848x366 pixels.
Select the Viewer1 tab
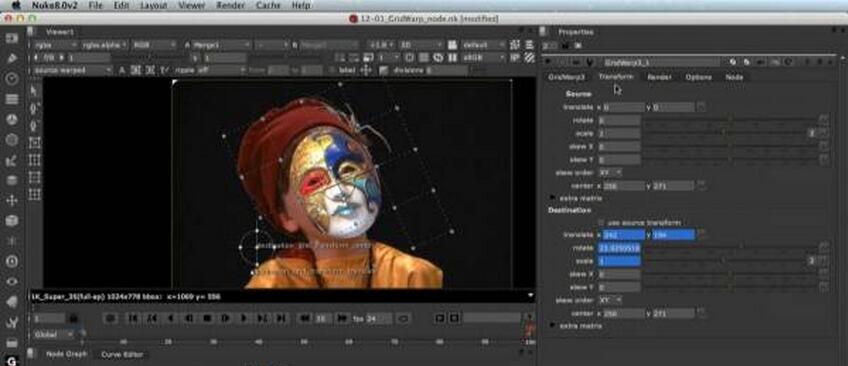(59, 32)
